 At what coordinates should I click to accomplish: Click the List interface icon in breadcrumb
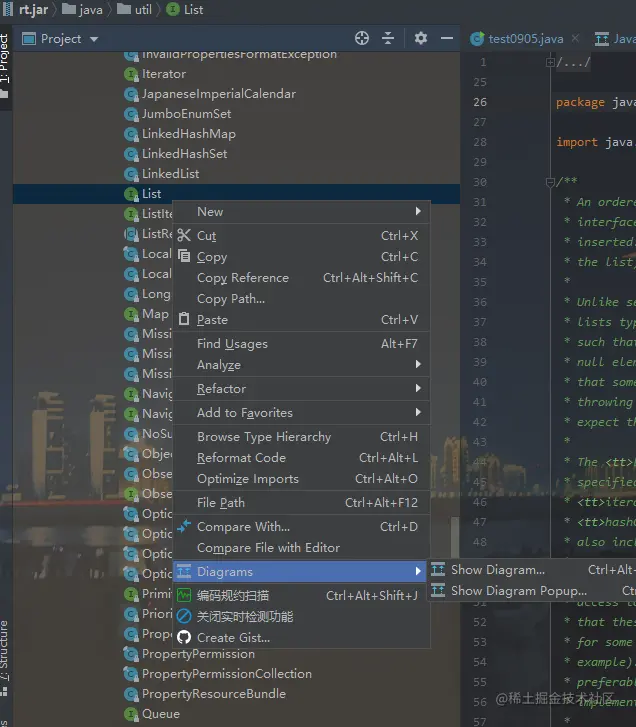point(173,9)
